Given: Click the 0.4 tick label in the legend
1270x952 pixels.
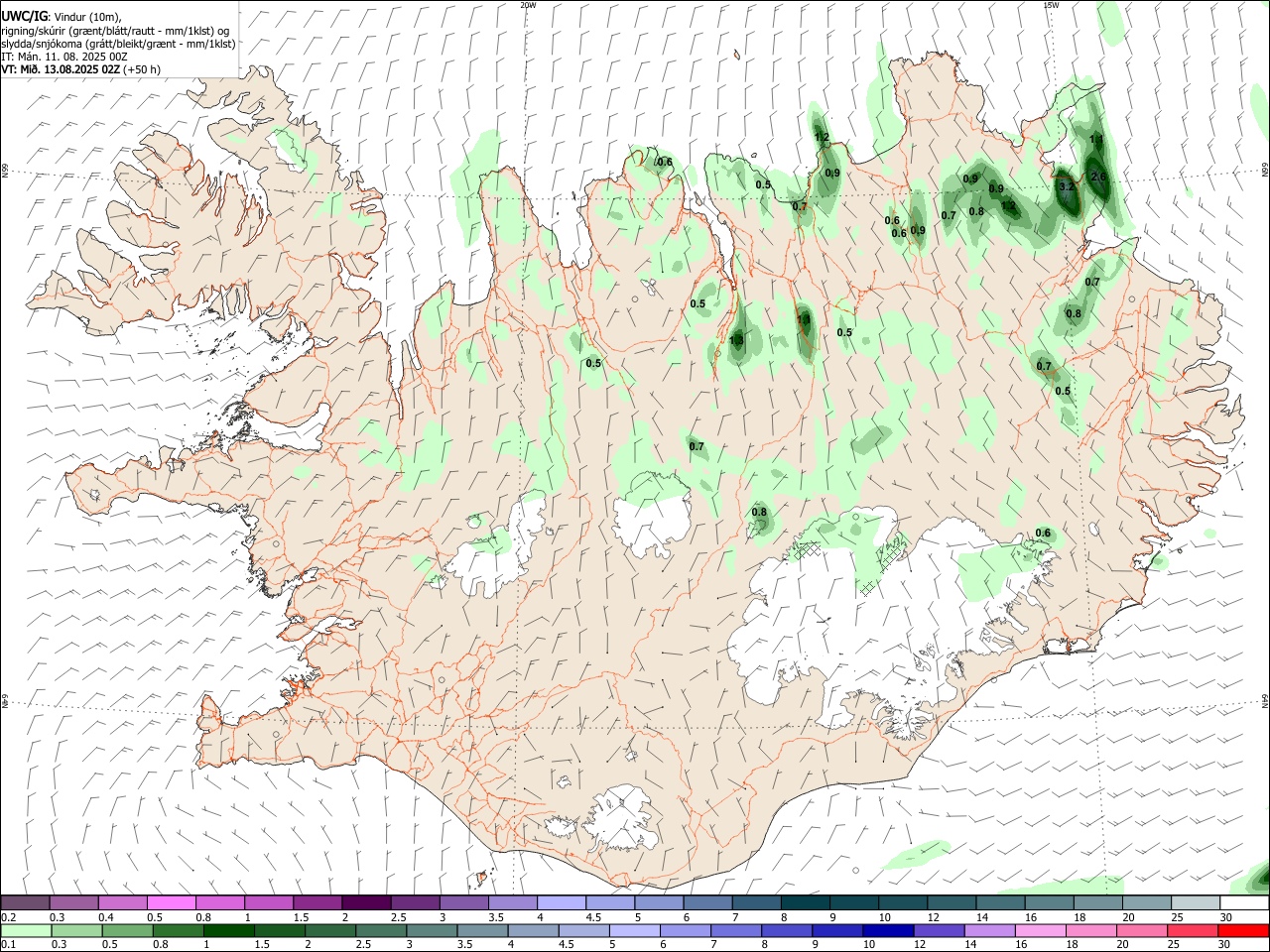Looking at the screenshot, I should coord(106,917).
